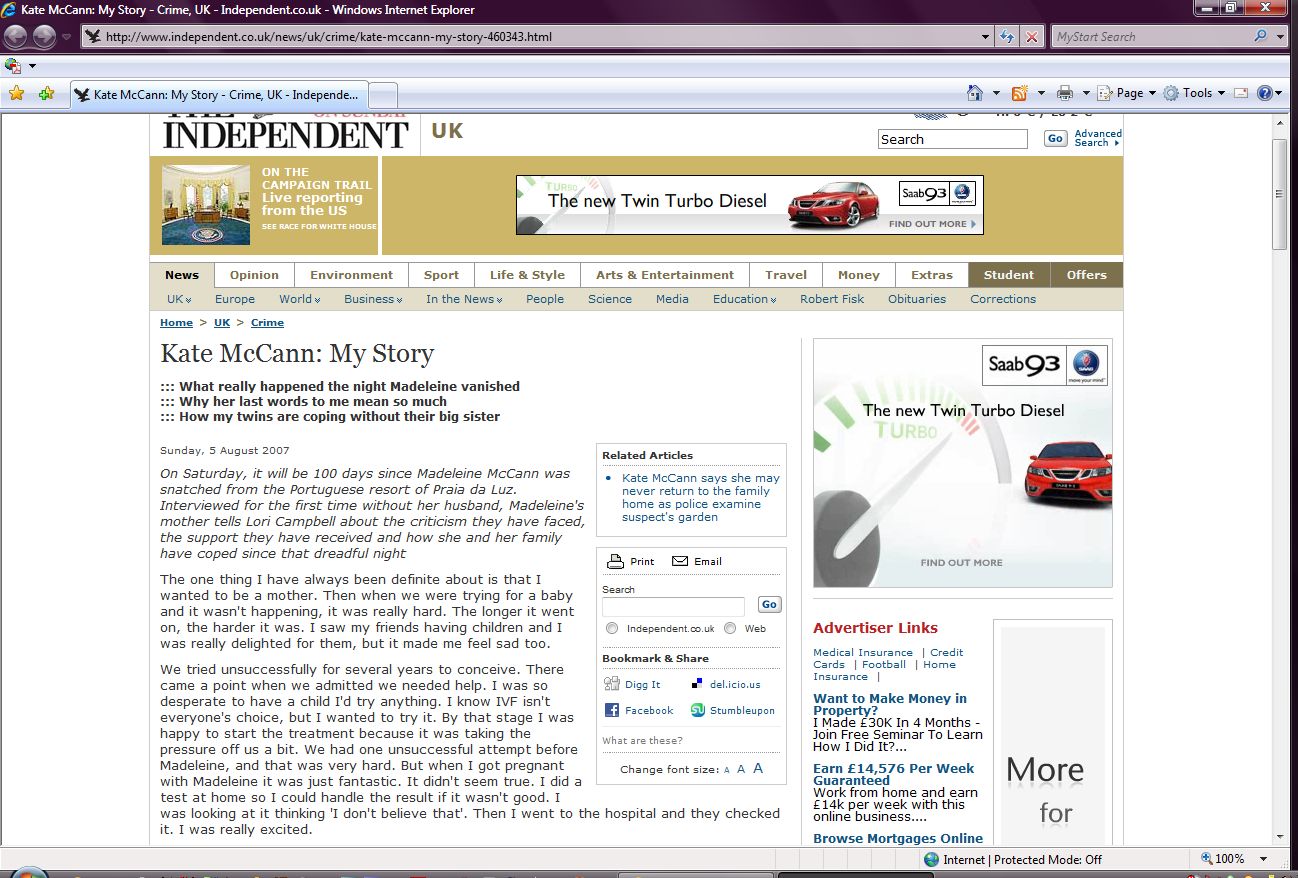Click the MyStart Search input field

pyautogui.click(x=1150, y=37)
